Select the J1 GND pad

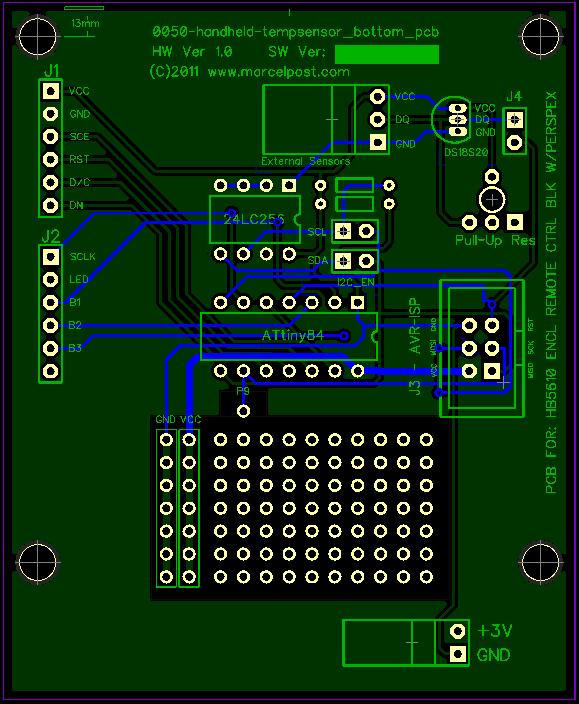(x=51, y=114)
